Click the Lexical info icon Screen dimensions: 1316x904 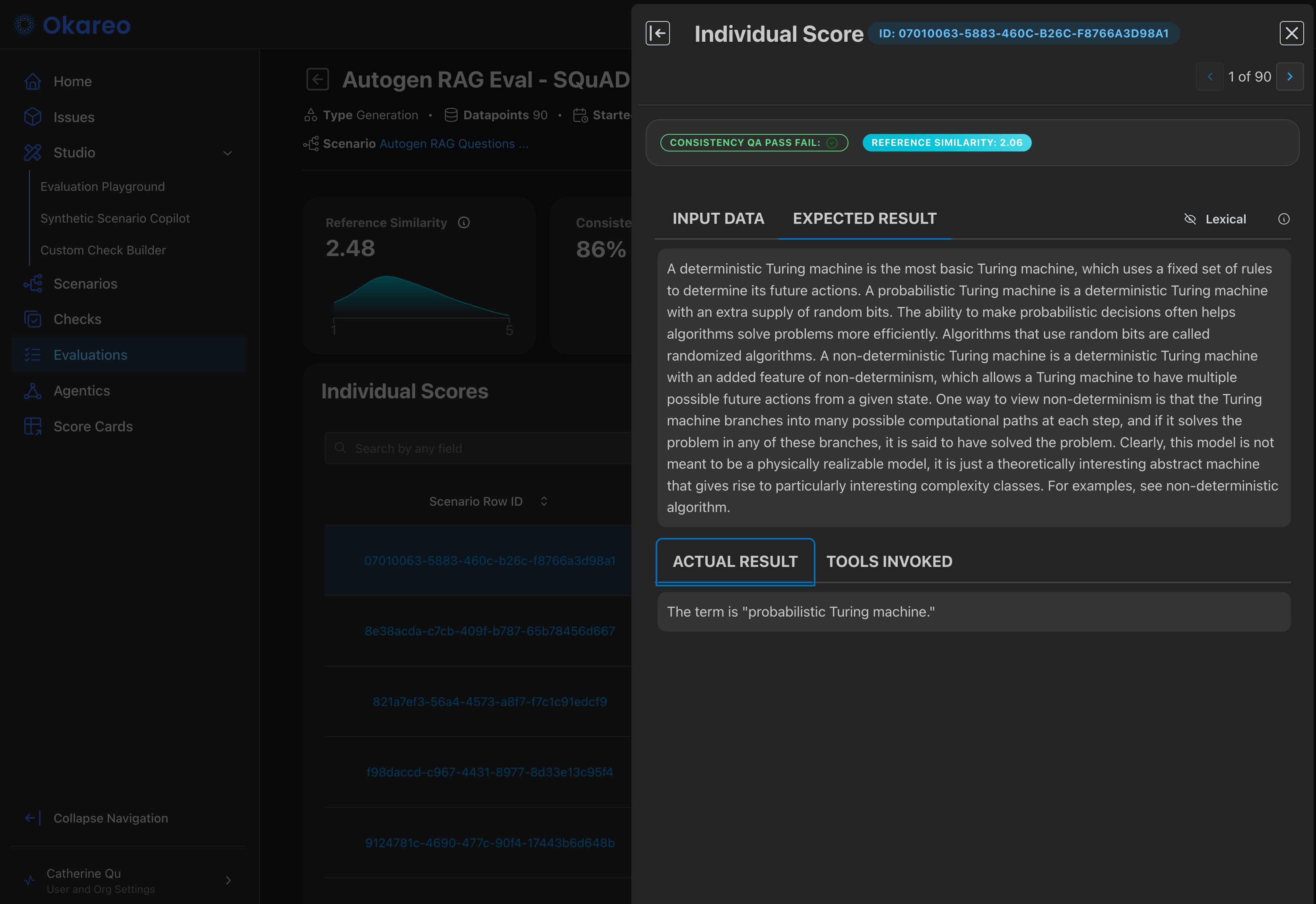[1284, 219]
